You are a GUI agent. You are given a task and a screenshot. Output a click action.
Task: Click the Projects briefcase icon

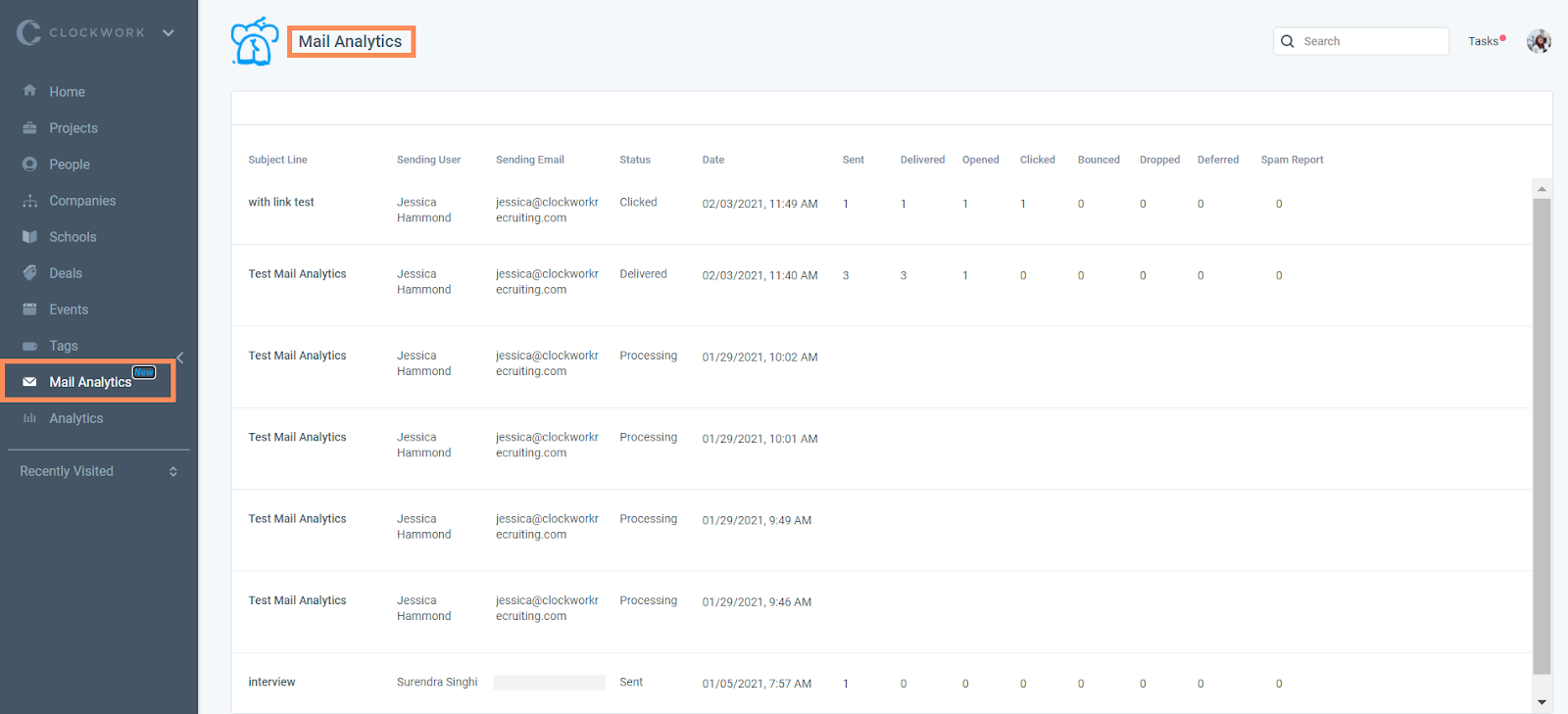coord(29,127)
